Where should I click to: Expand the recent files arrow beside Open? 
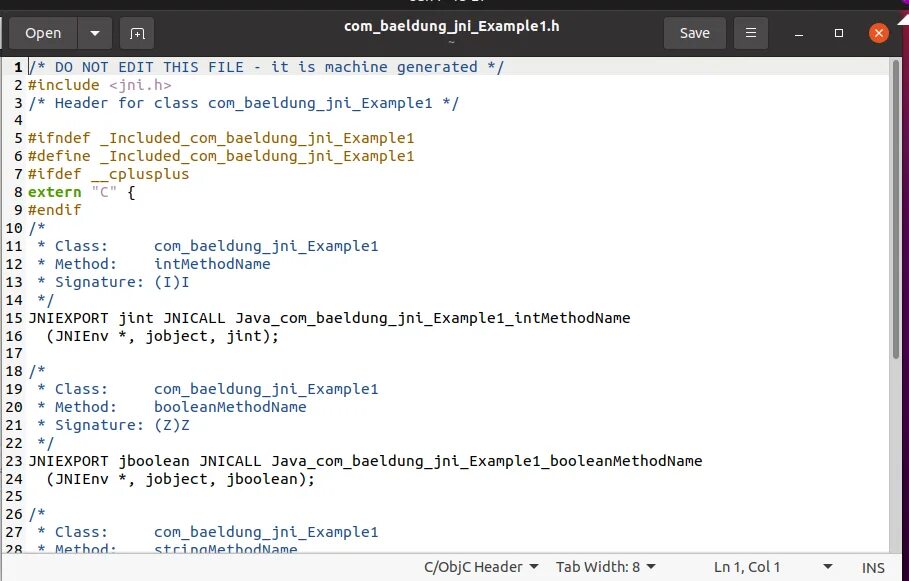[95, 33]
